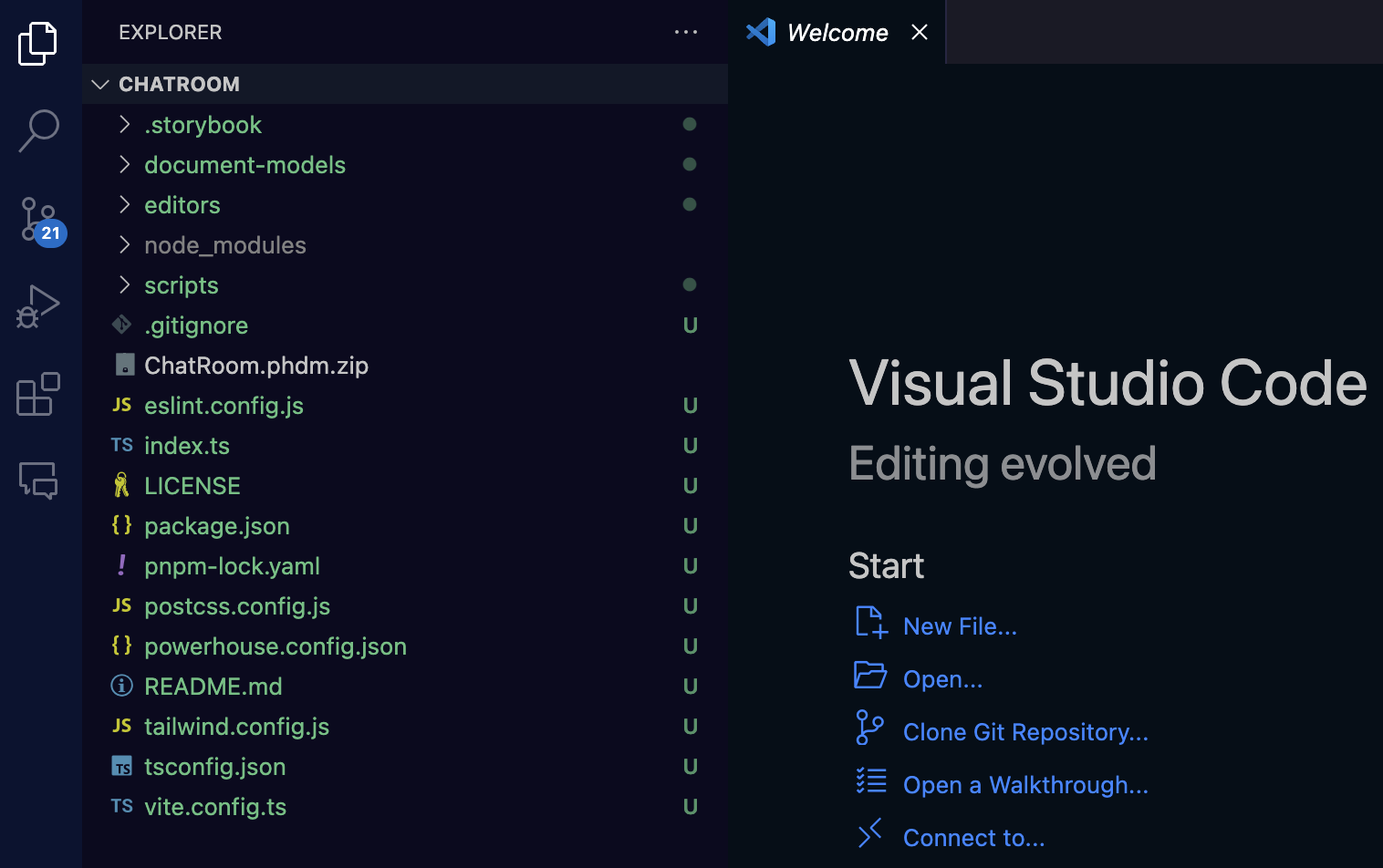Click the Connect to... link
Viewport: 1383px width, 868px height.
coord(973,838)
